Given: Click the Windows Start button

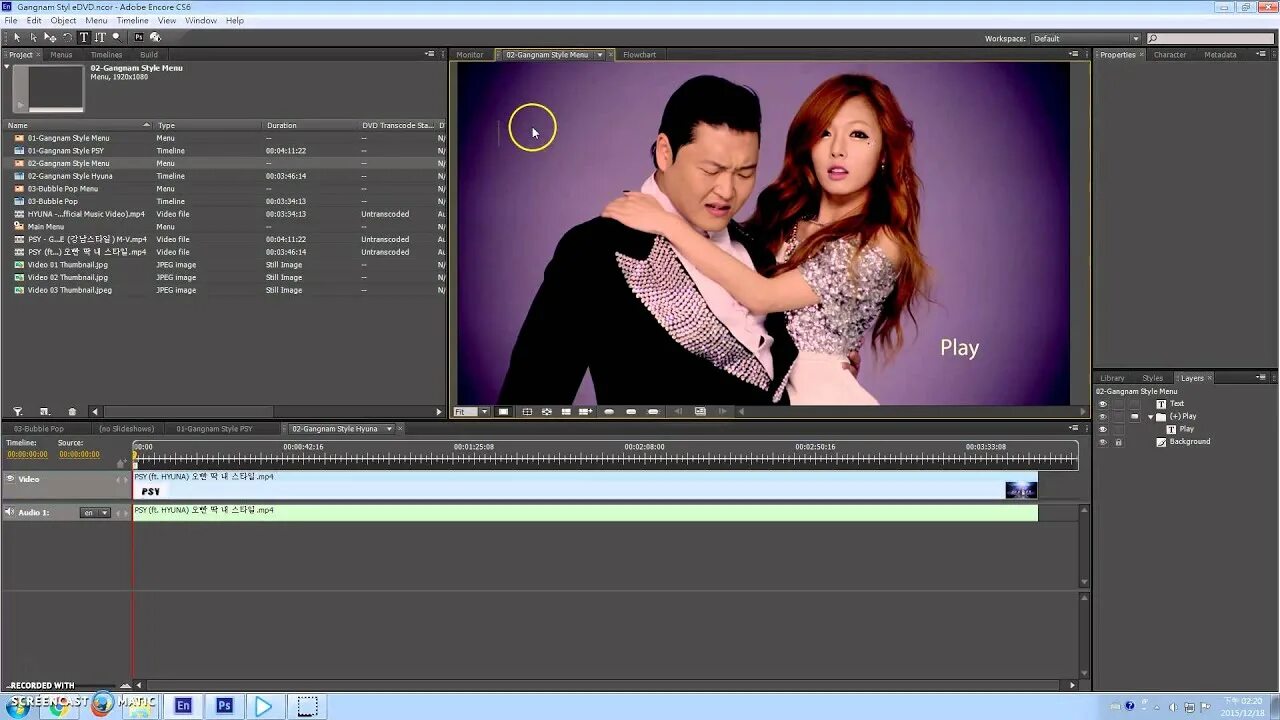Looking at the screenshot, I should 18,706.
